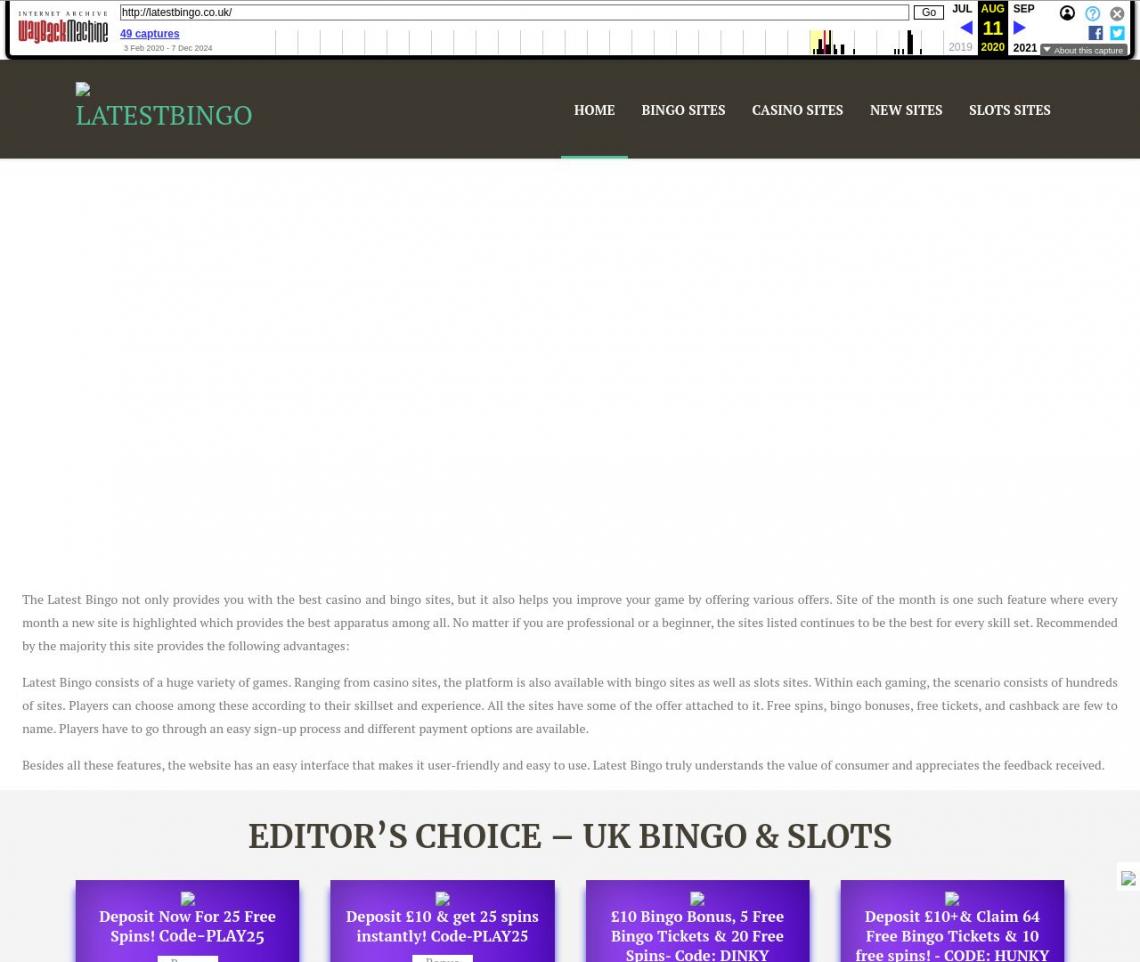Jump to 2021 captures year
The image size is (1140, 962).
coord(1025,47)
